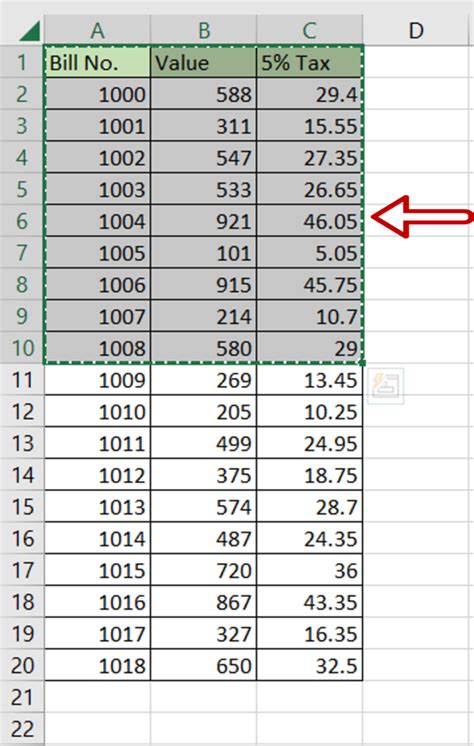Viewport: 474px width, 746px height.
Task: Select cell containing bill number 1013
Action: coord(97,507)
